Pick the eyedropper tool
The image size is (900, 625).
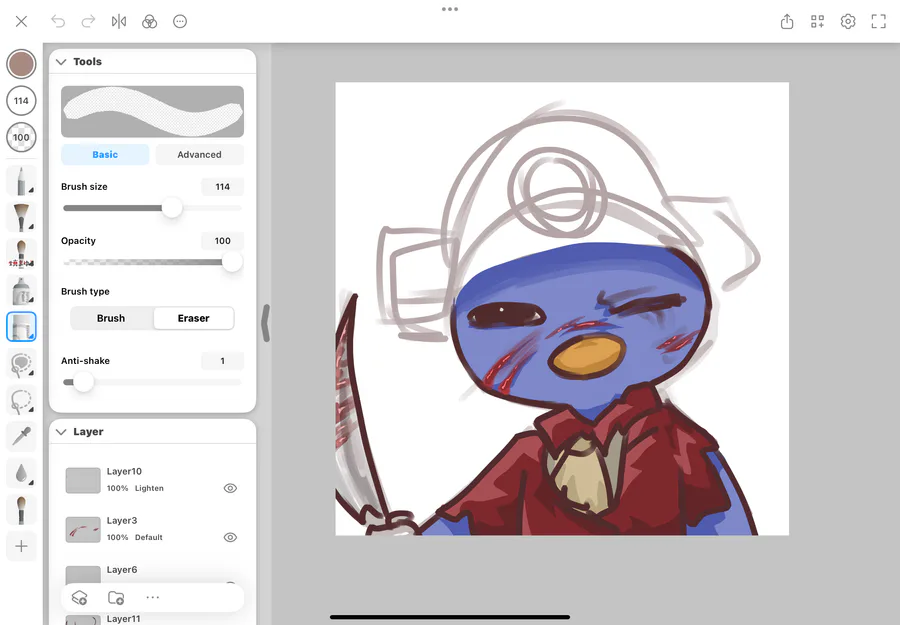(x=21, y=437)
